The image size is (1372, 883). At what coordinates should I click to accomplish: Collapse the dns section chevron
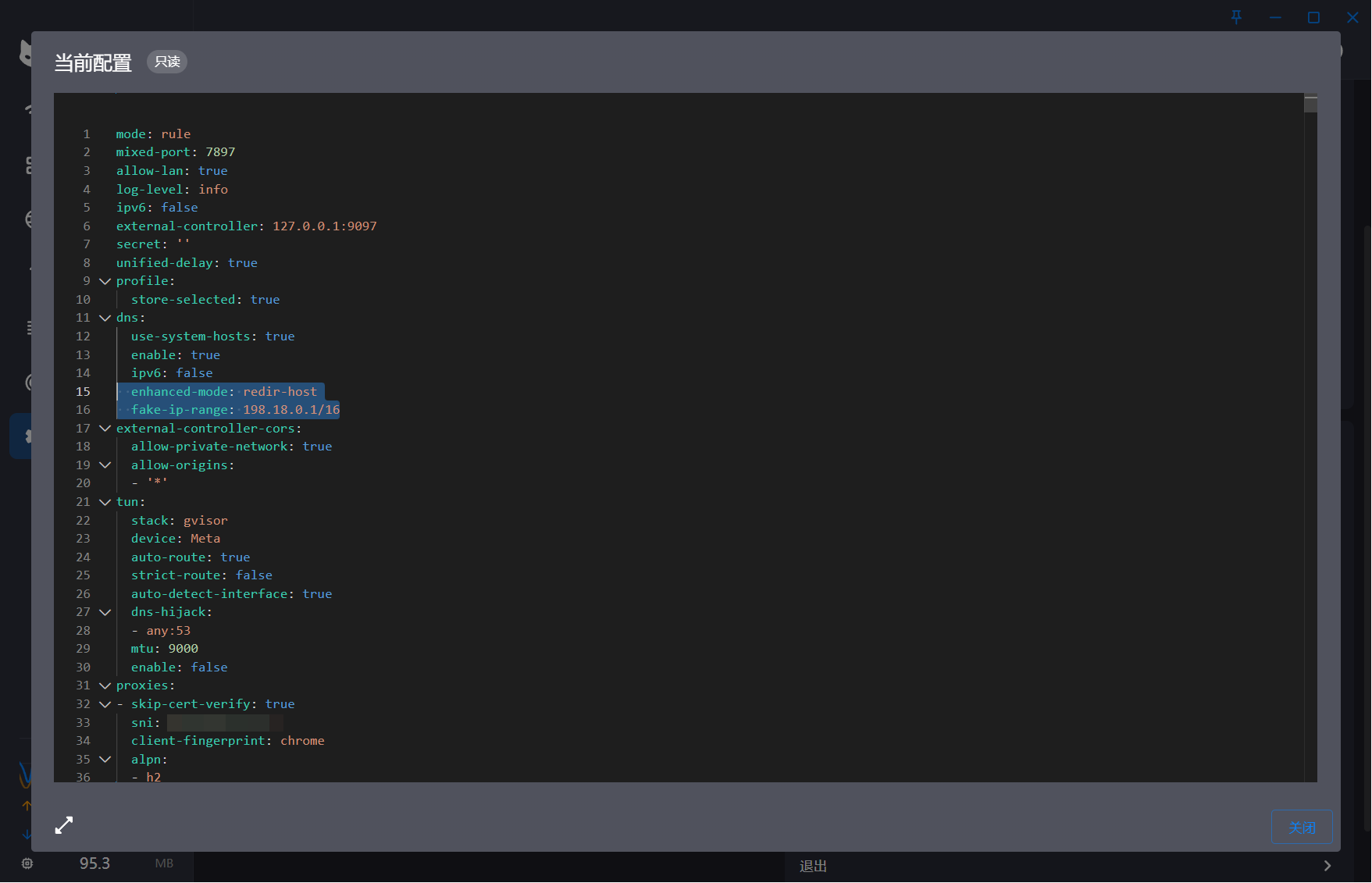[x=105, y=318]
